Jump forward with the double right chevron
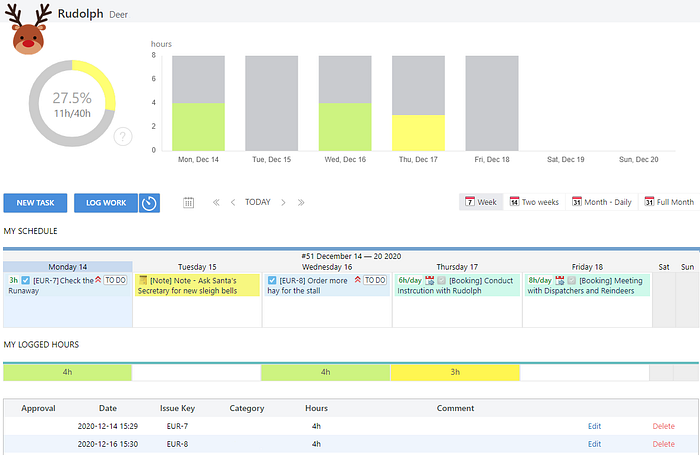Viewport: 700px width, 456px height. tap(301, 203)
